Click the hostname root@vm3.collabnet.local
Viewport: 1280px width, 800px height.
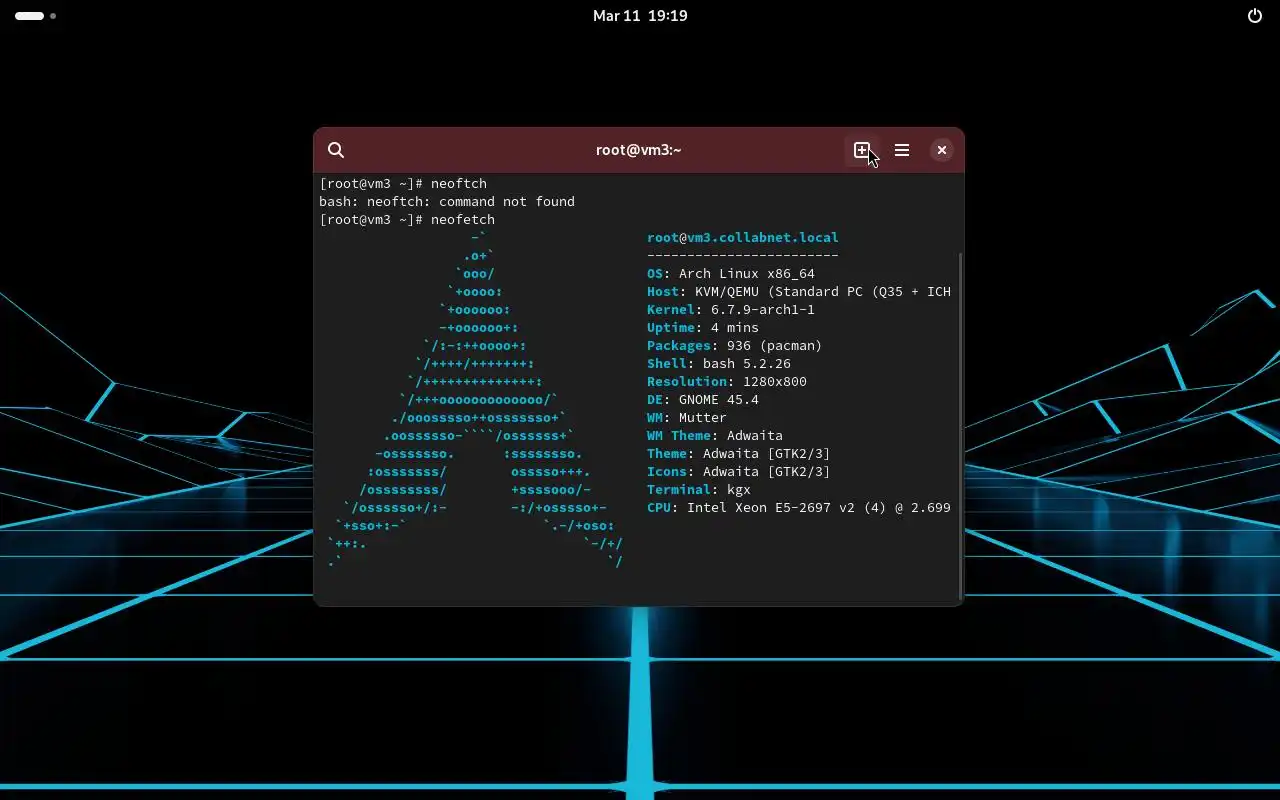[x=743, y=238]
